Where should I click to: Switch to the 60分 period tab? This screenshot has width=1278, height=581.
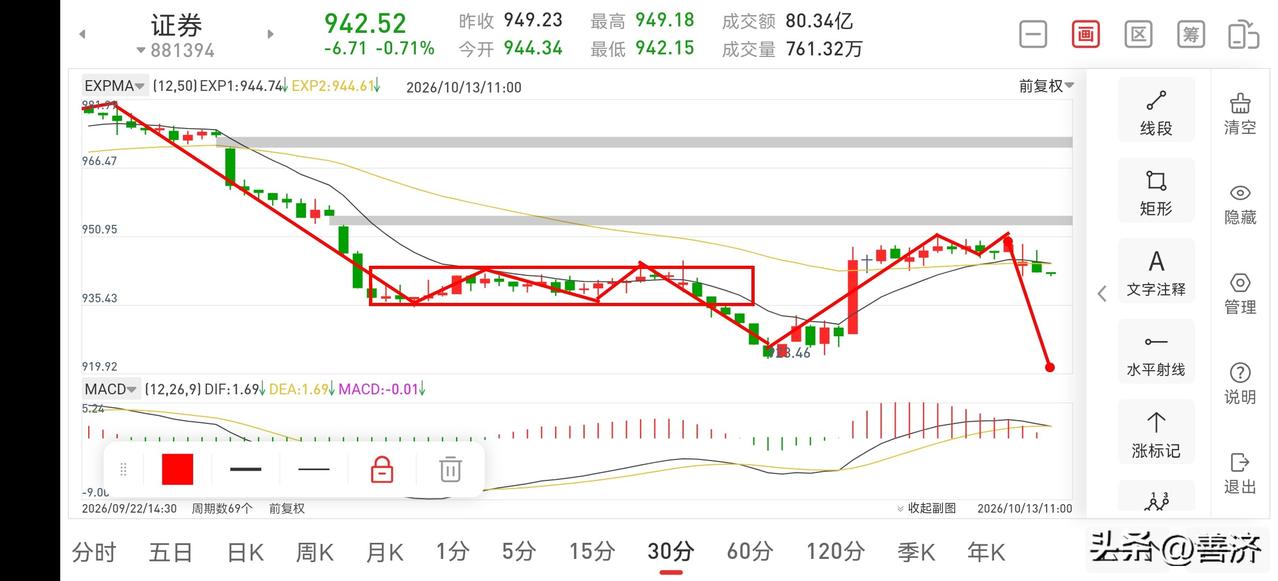click(750, 551)
